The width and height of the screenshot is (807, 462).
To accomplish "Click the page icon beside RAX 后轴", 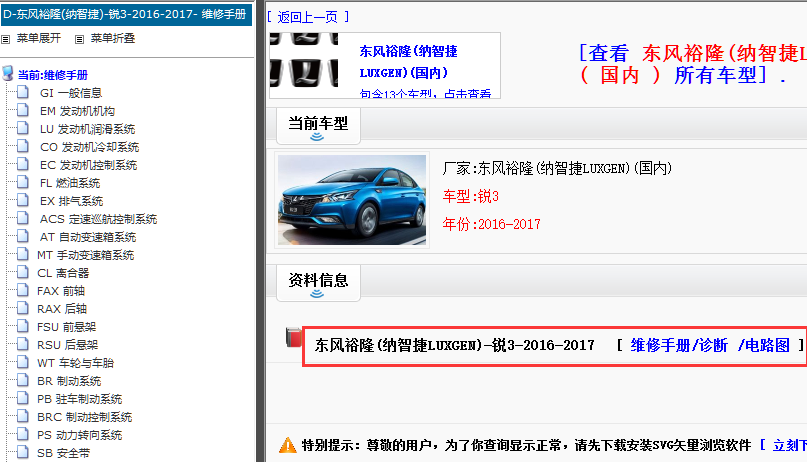I will pyautogui.click(x=23, y=309).
